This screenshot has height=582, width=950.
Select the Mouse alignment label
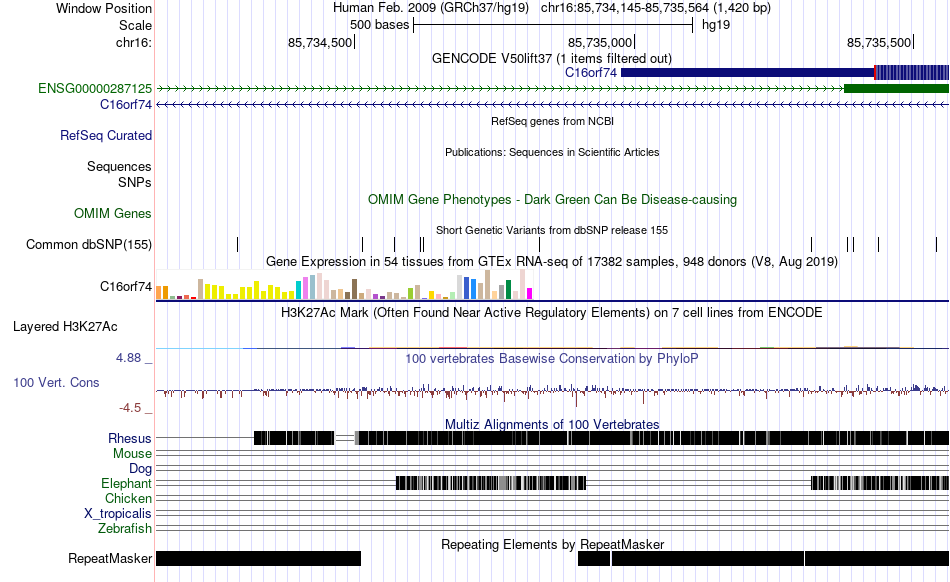click(x=132, y=453)
